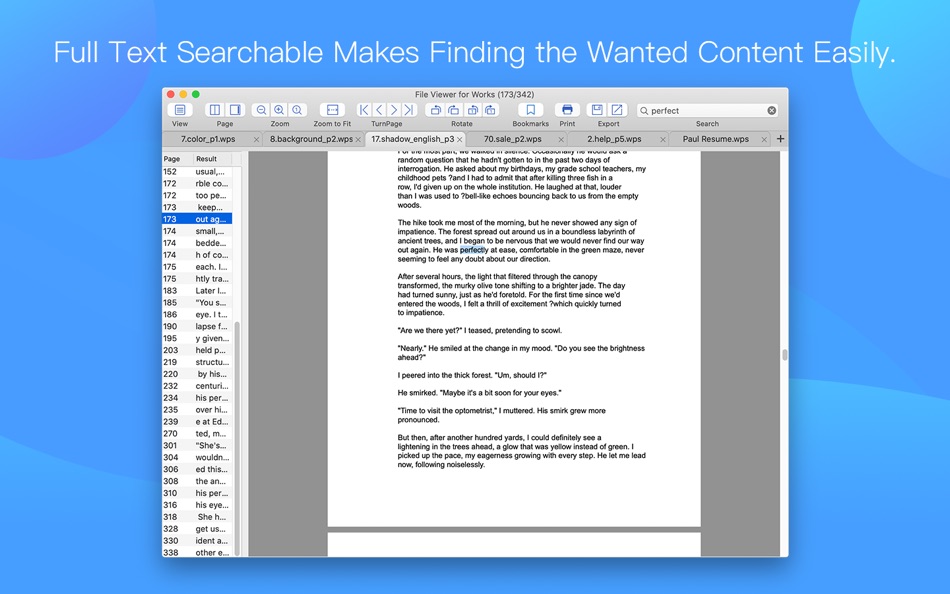Select search result 172 'rble co...'

pos(197,184)
